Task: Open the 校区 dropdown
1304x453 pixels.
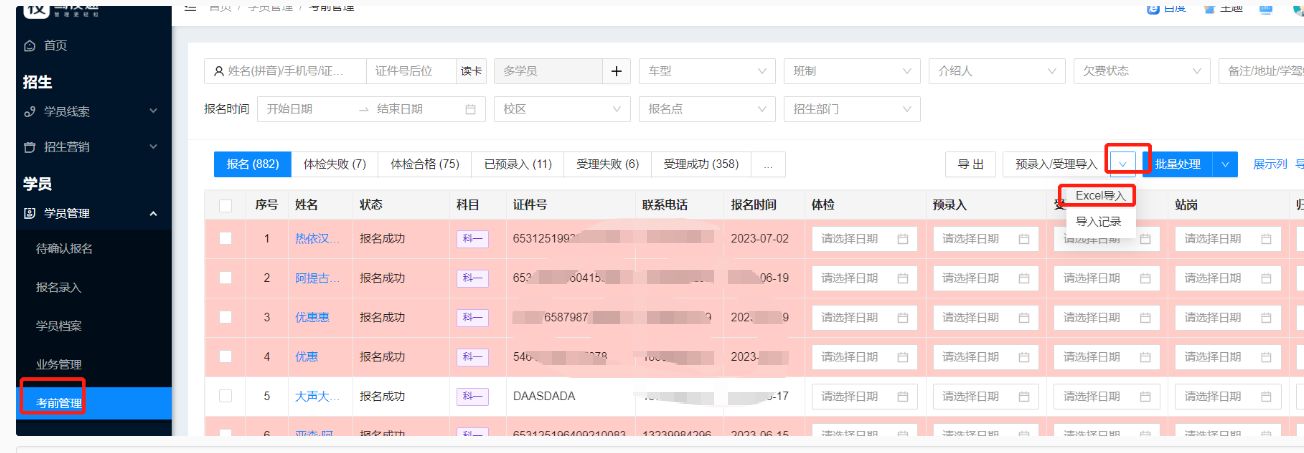Action: 562,109
